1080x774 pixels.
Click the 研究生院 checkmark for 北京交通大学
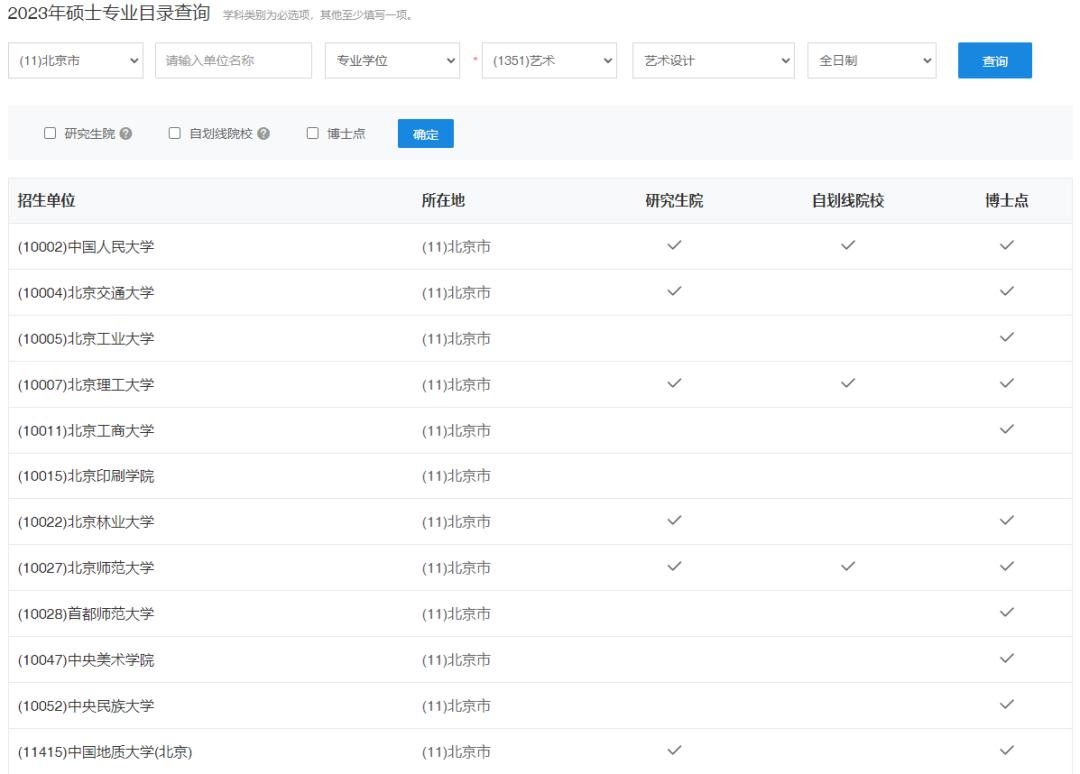pyautogui.click(x=675, y=293)
